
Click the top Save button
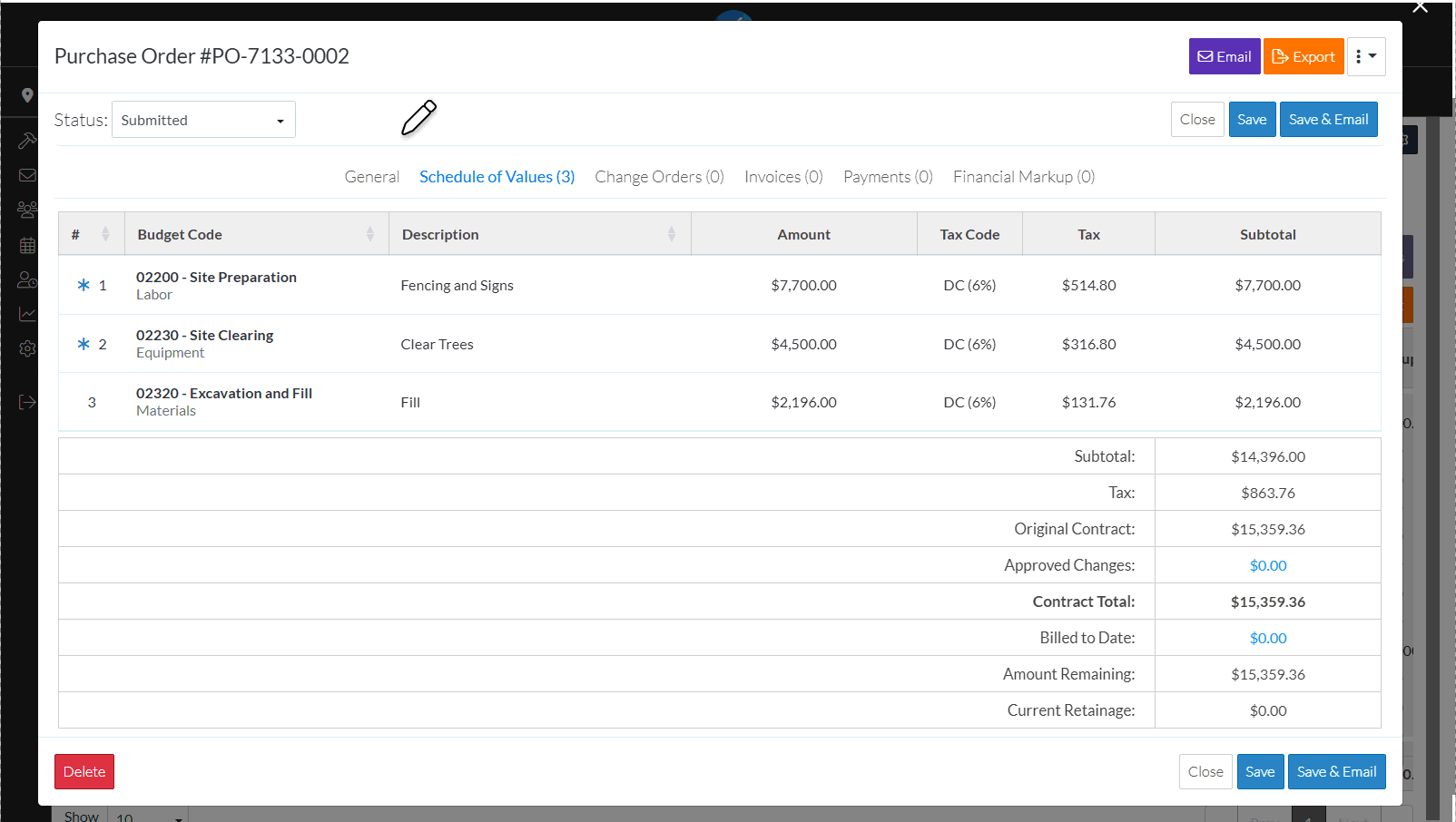point(1252,120)
